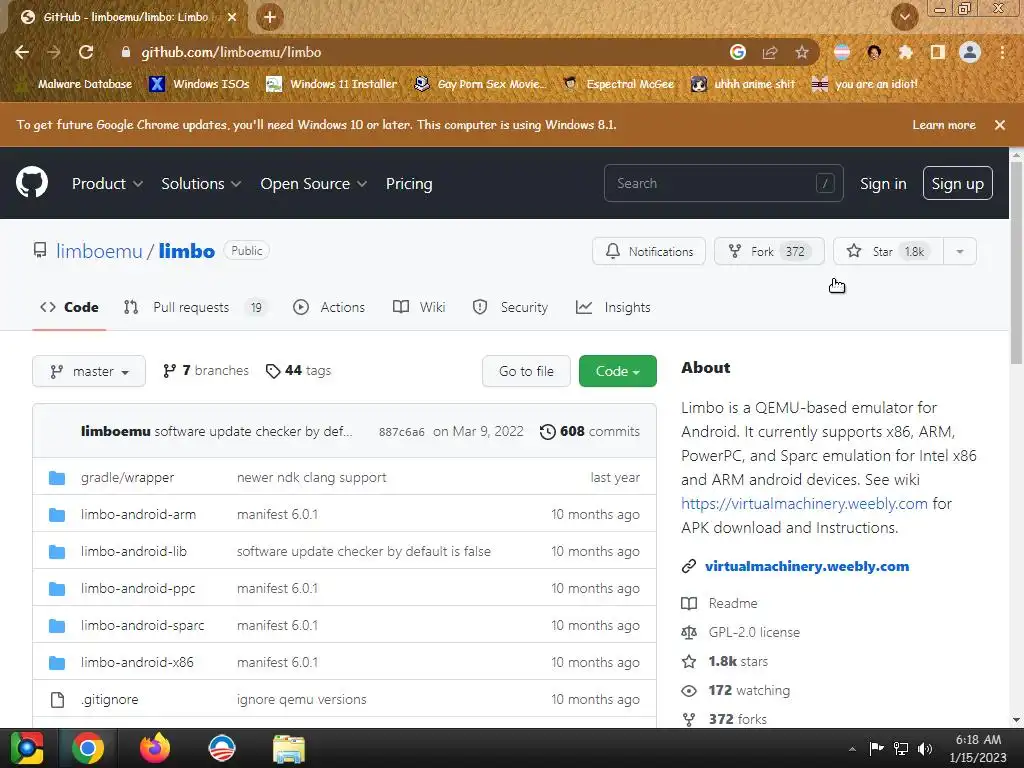1024x768 pixels.
Task: Focus the GitHub search field
Action: [x=724, y=184]
